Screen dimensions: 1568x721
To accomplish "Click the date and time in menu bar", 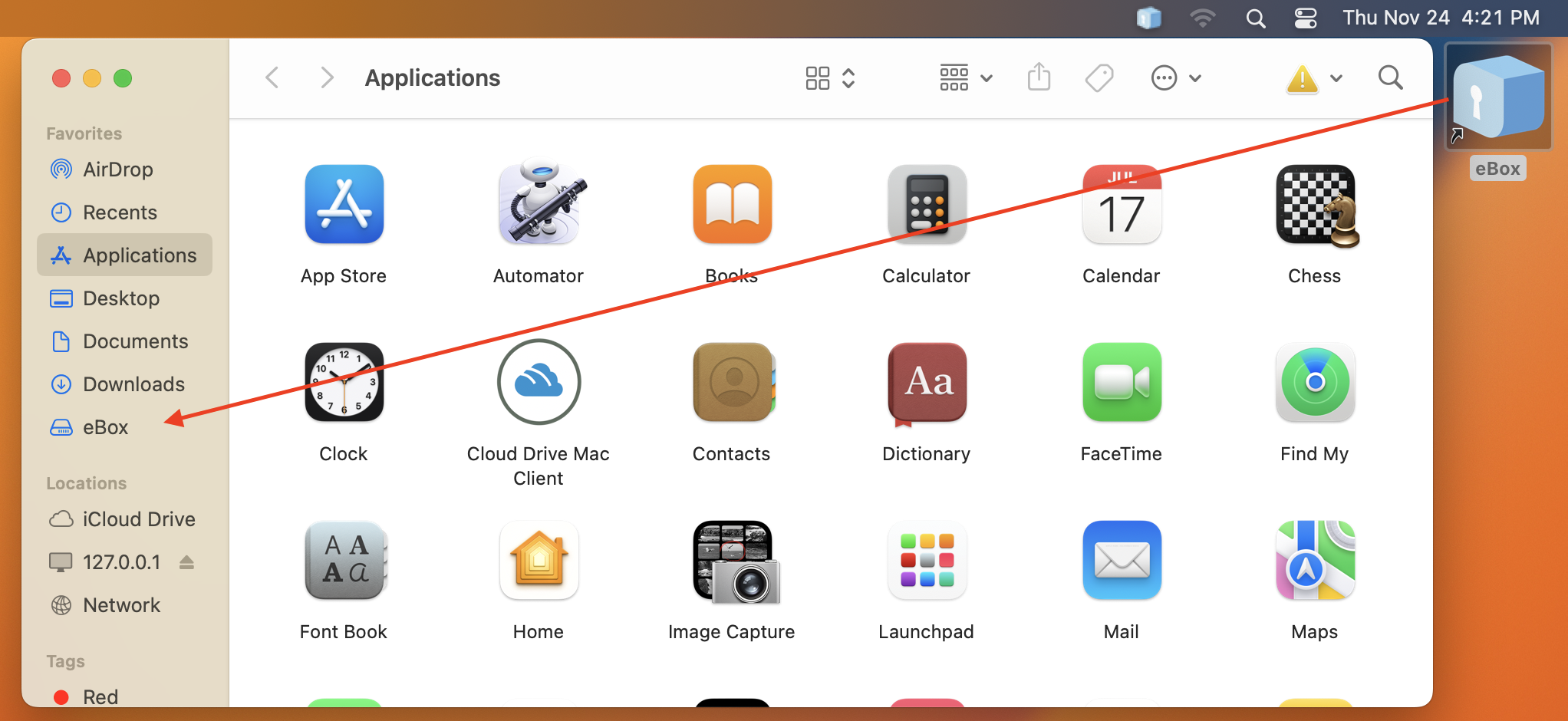I will 1441,18.
